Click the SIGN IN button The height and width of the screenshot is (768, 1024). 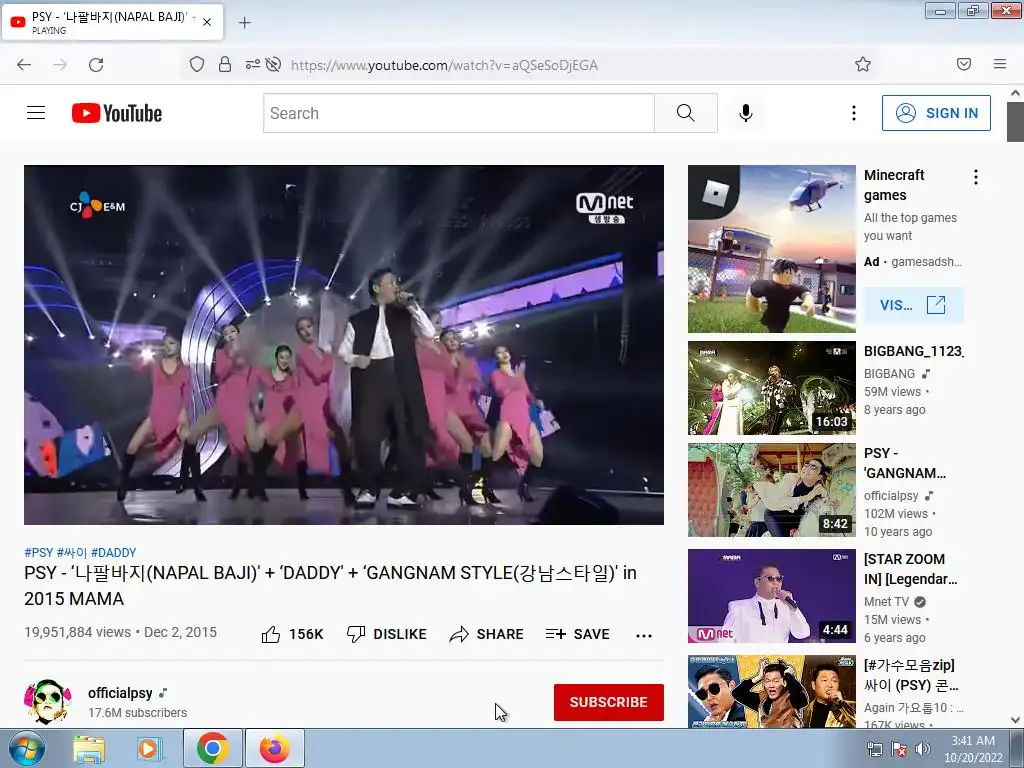pos(936,113)
